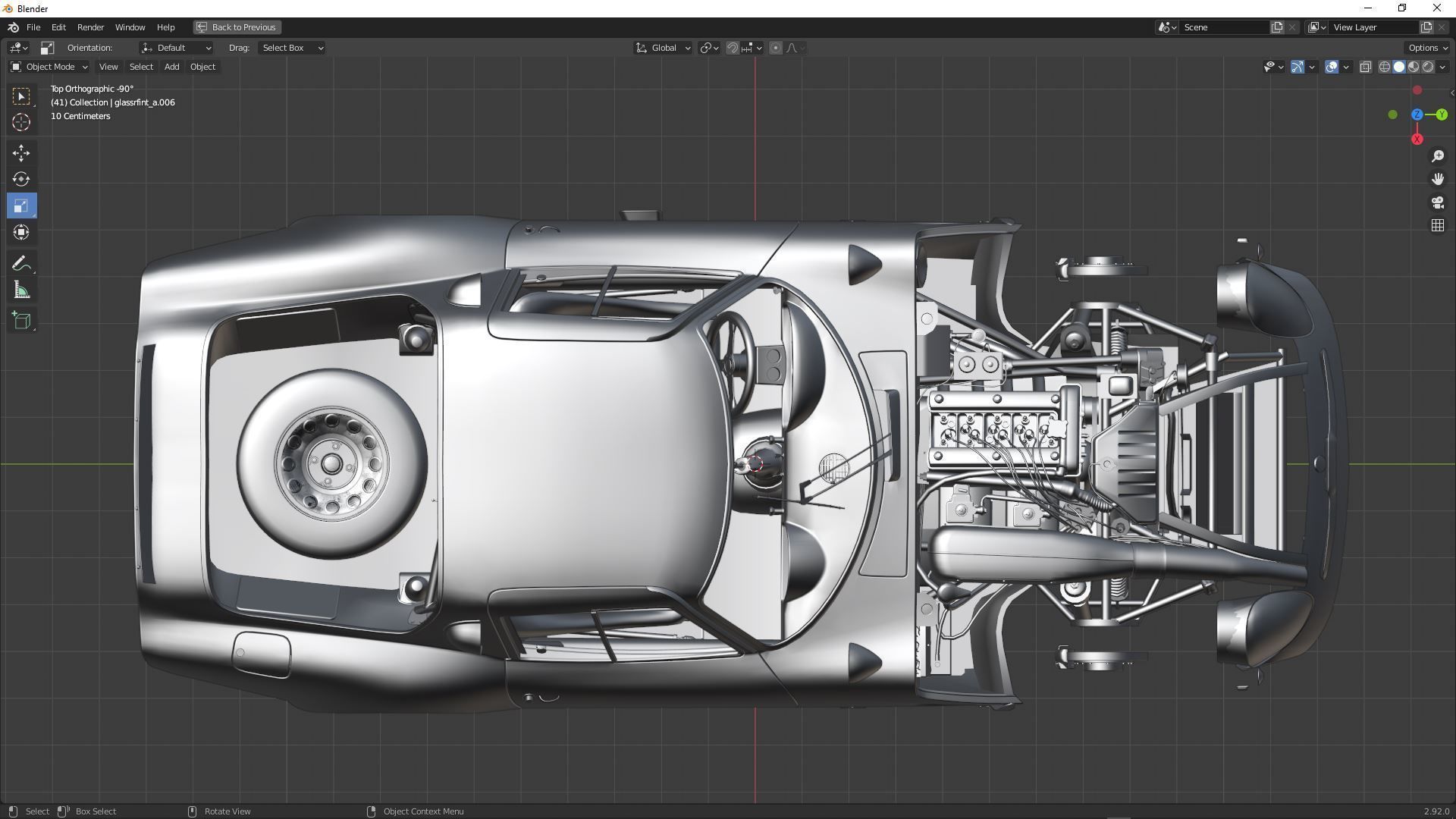Screen dimensions: 1456x819
Task: Enable wireframe viewport shading
Action: click(x=1385, y=67)
